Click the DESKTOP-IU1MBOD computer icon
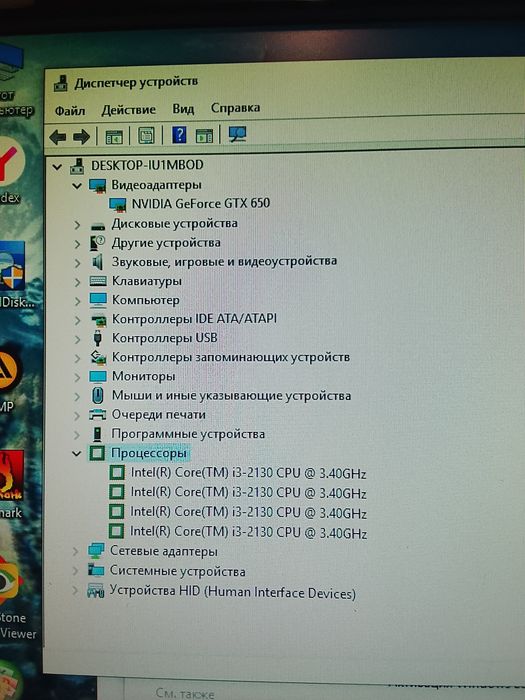The height and width of the screenshot is (700, 525). [x=77, y=166]
